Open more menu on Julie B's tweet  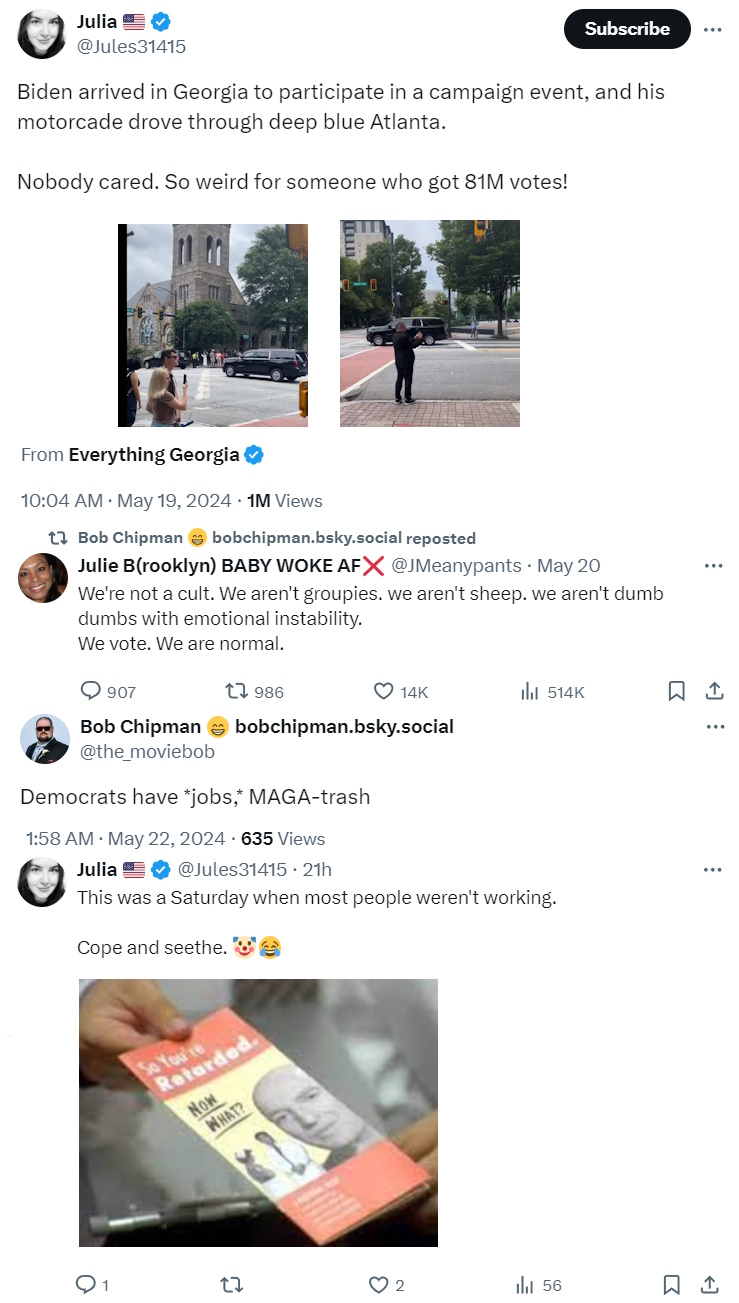(713, 566)
